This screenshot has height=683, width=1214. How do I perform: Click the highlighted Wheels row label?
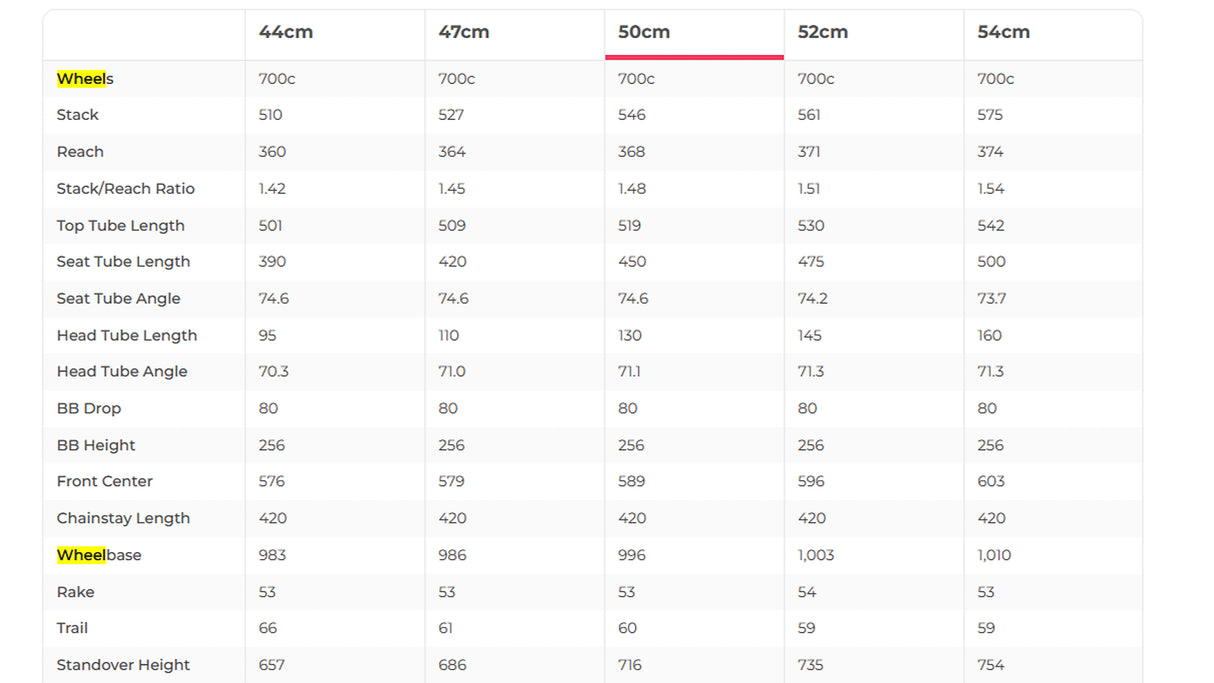[85, 79]
